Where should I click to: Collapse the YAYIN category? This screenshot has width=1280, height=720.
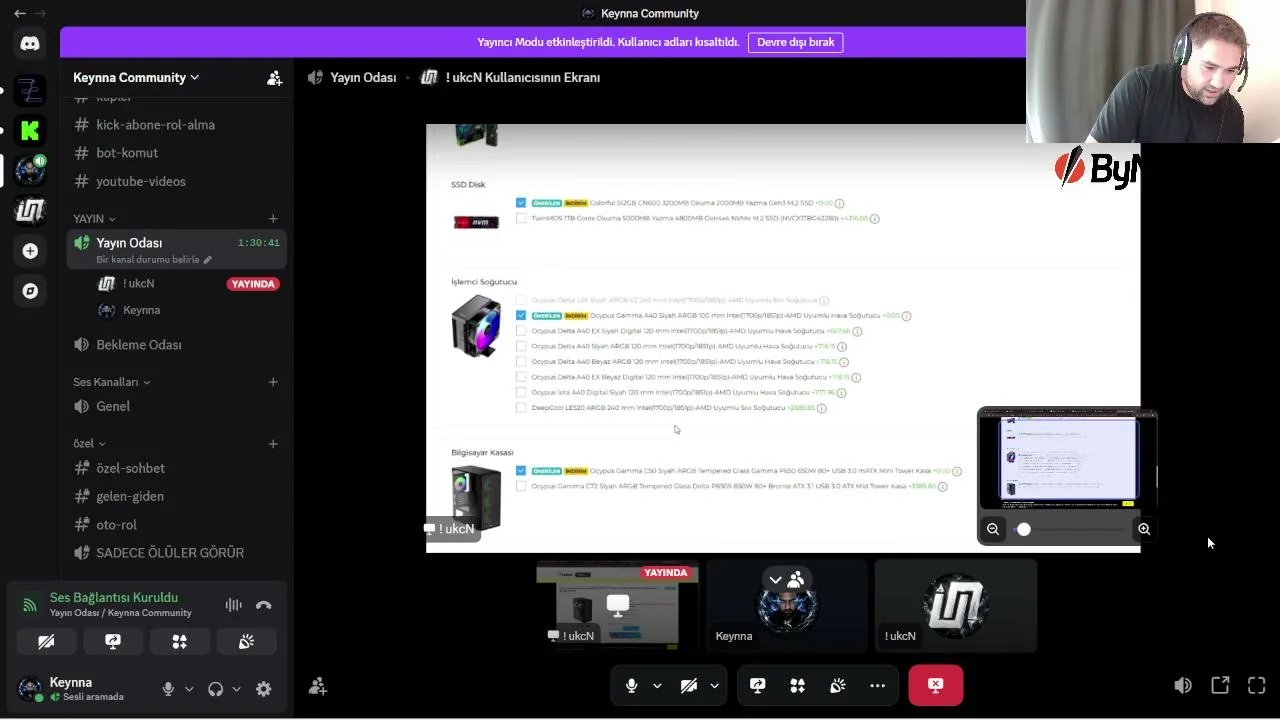[x=94, y=219]
